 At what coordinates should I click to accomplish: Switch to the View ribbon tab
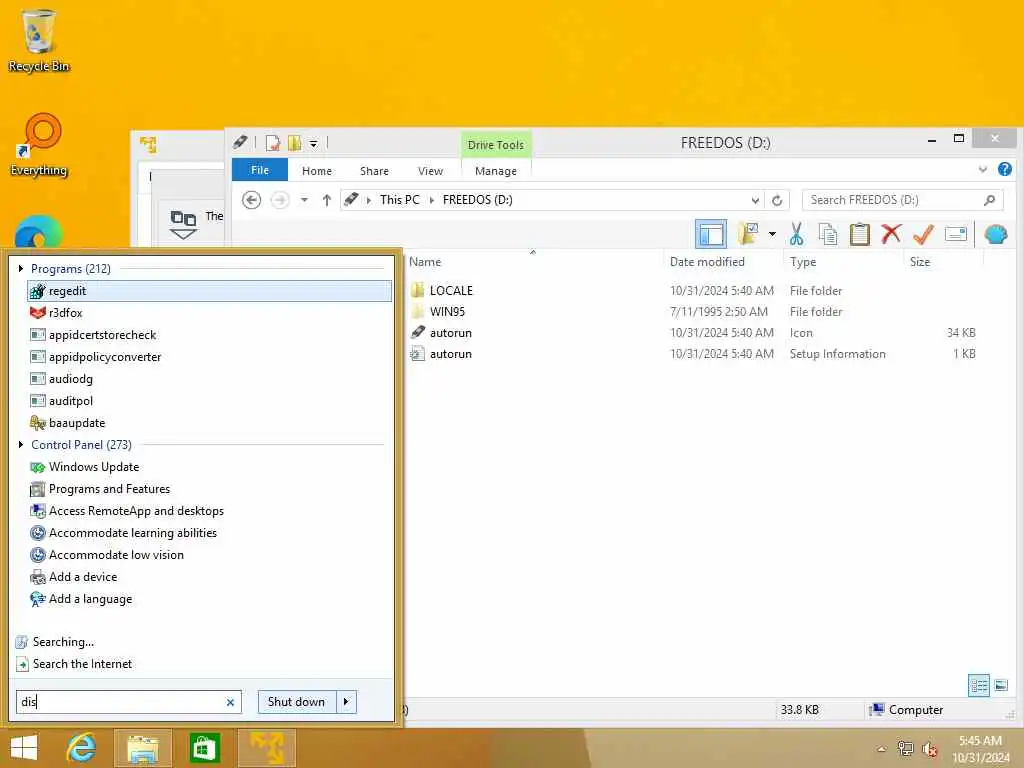coord(430,170)
